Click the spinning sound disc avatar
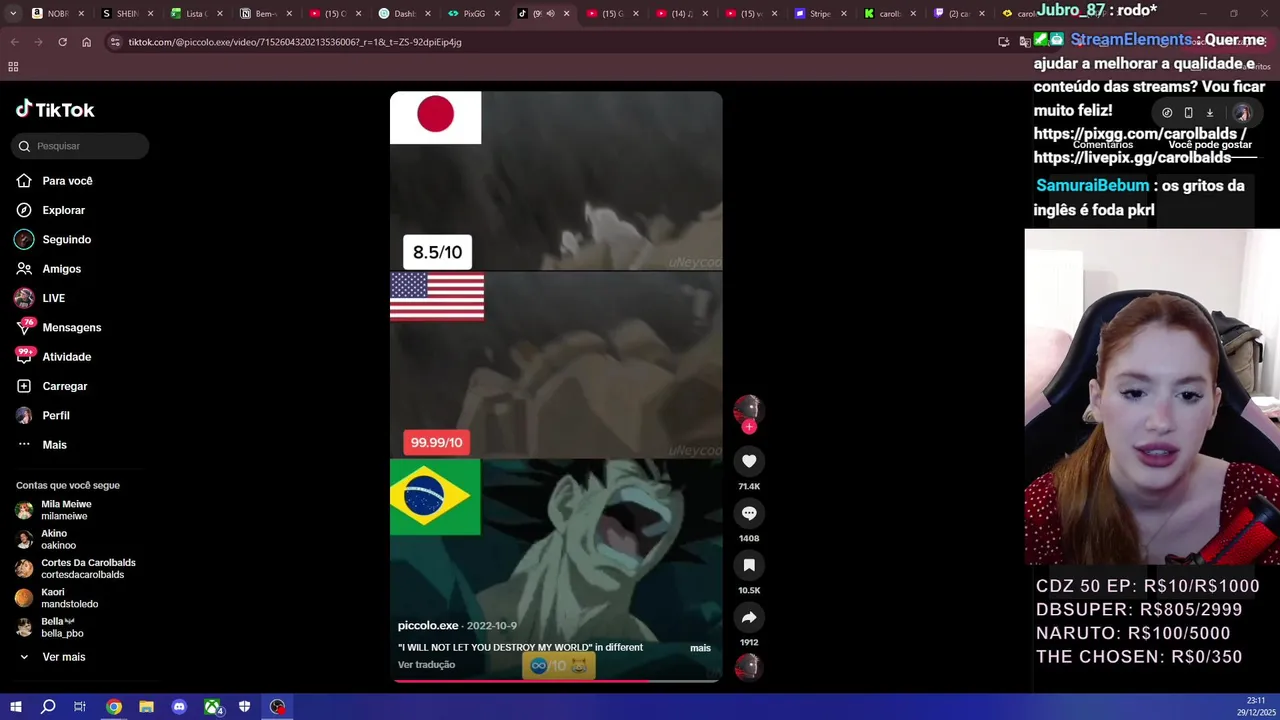 click(x=748, y=667)
